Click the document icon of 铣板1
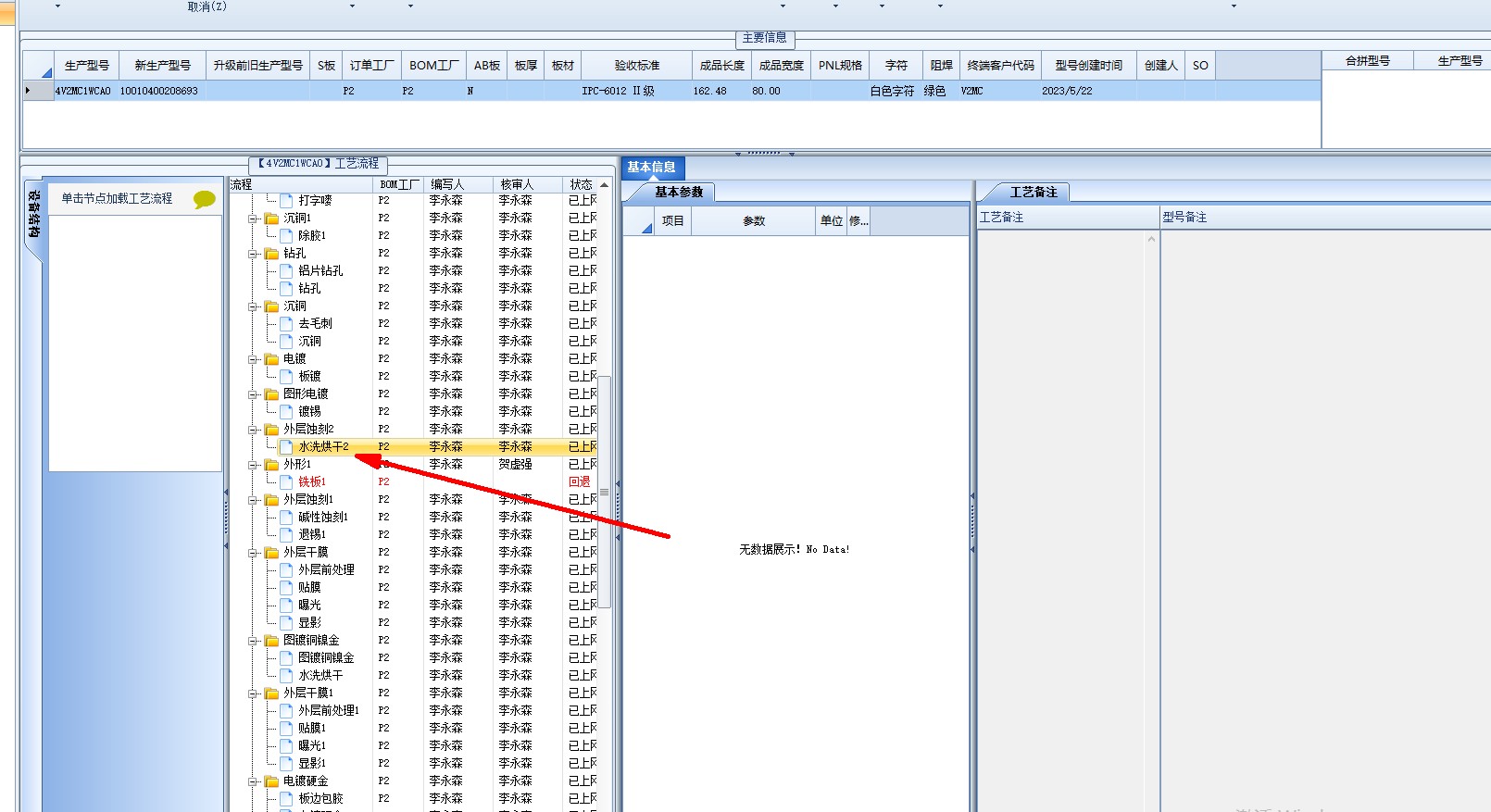The image size is (1491, 812). [286, 481]
